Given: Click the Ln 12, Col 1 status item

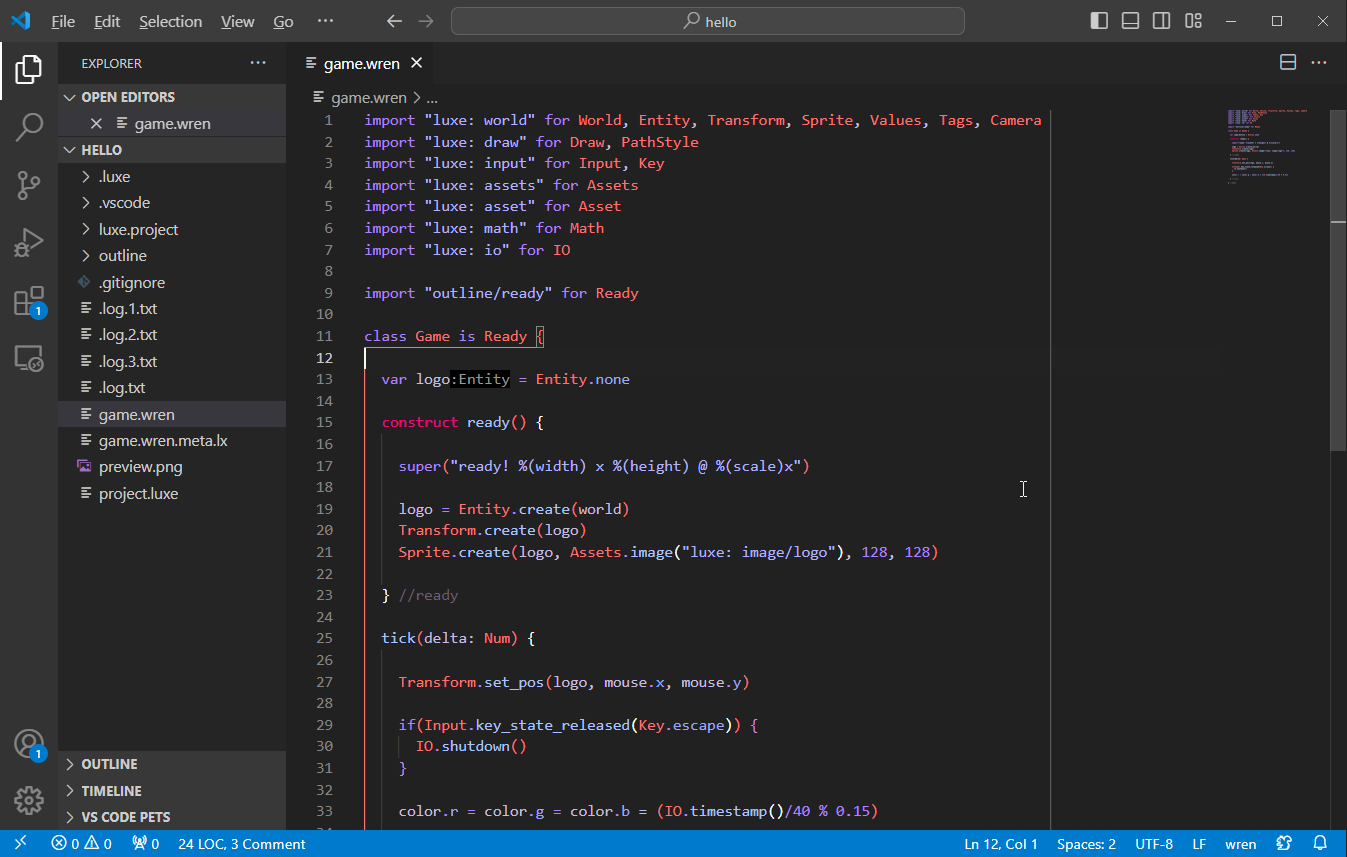Looking at the screenshot, I should click(1001, 844).
